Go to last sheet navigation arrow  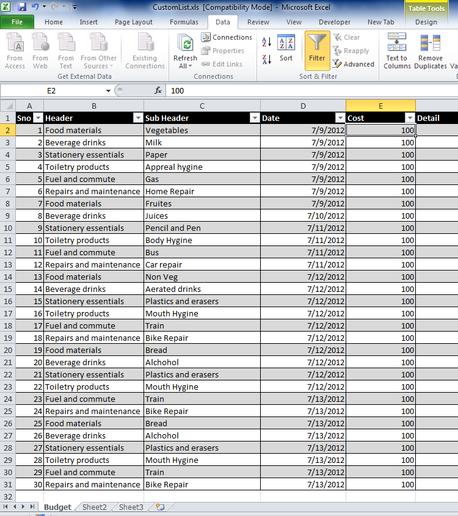click(x=32, y=507)
